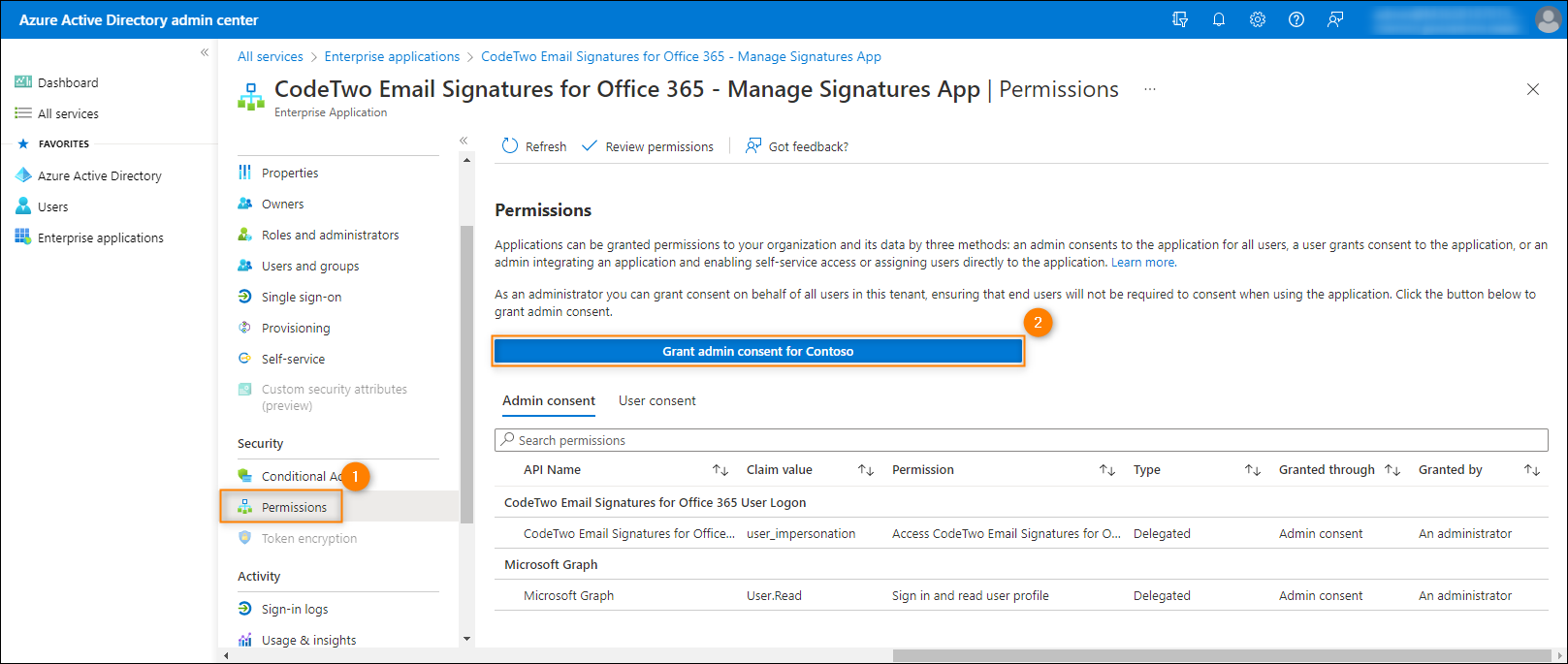The image size is (1568, 664).
Task: Collapse the application menu pane chevron
Action: 464,141
